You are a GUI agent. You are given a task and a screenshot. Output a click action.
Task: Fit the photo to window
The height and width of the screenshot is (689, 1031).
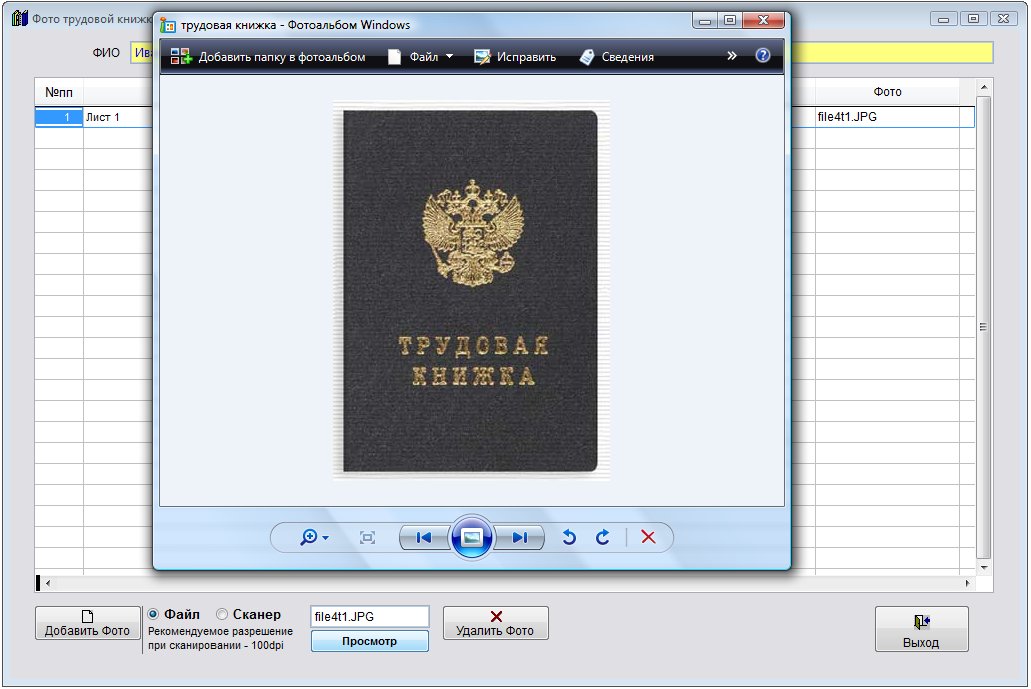coord(368,538)
